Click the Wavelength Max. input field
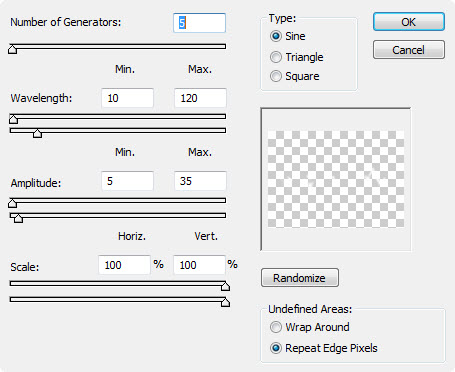Screen dimensions: 455x372 coord(200,98)
